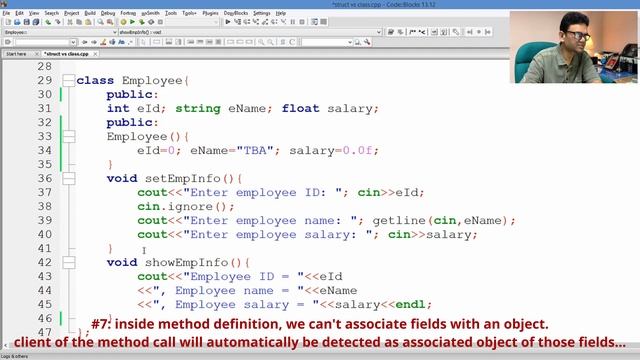The image size is (640, 360).
Task: Cut selected code
Action: pos(70,22)
